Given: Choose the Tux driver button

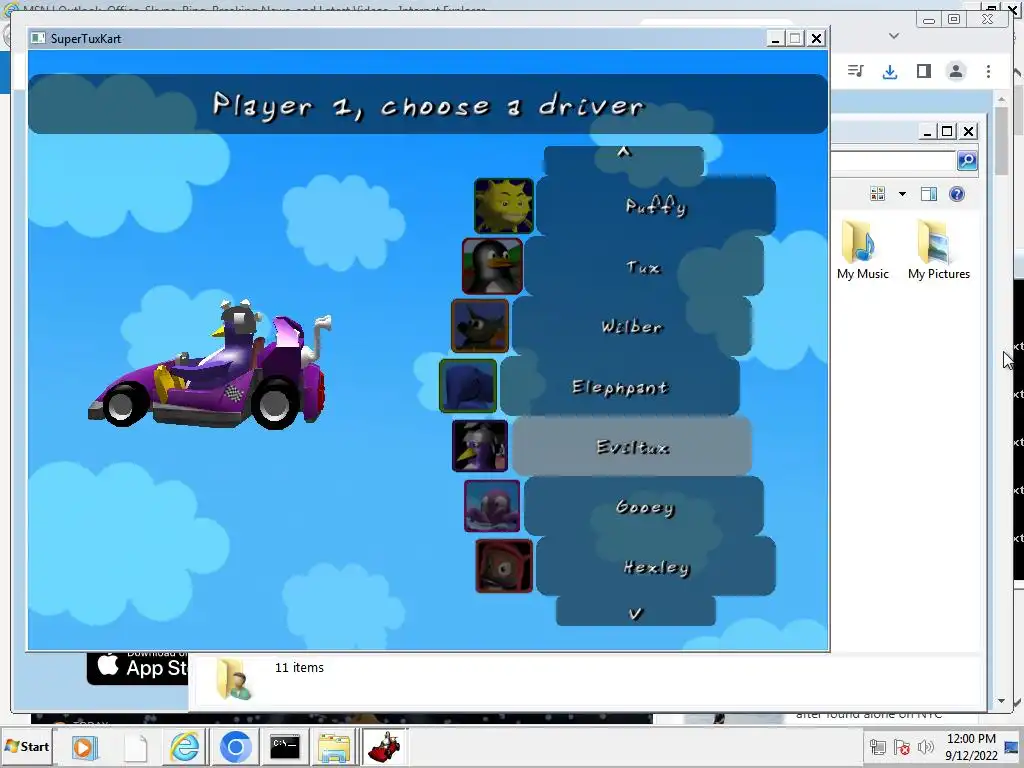Looking at the screenshot, I should pyautogui.click(x=643, y=266).
